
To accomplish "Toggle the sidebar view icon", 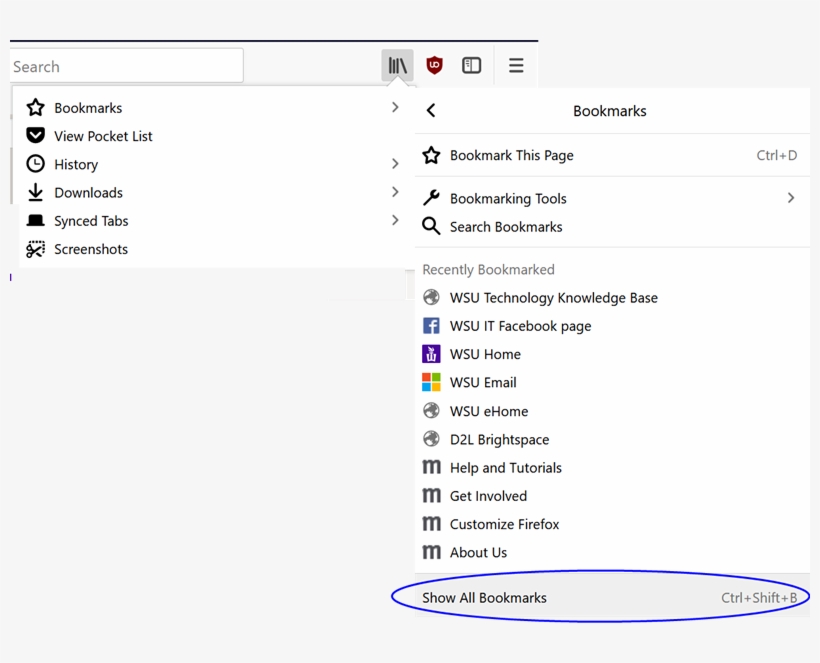I will [471, 66].
